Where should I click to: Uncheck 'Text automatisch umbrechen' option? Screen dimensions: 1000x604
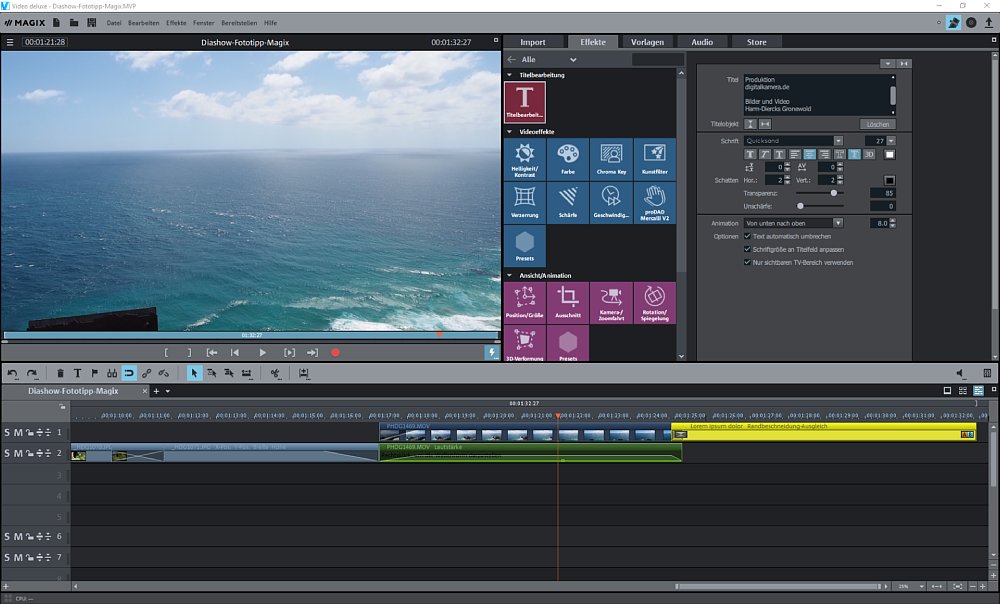point(747,236)
